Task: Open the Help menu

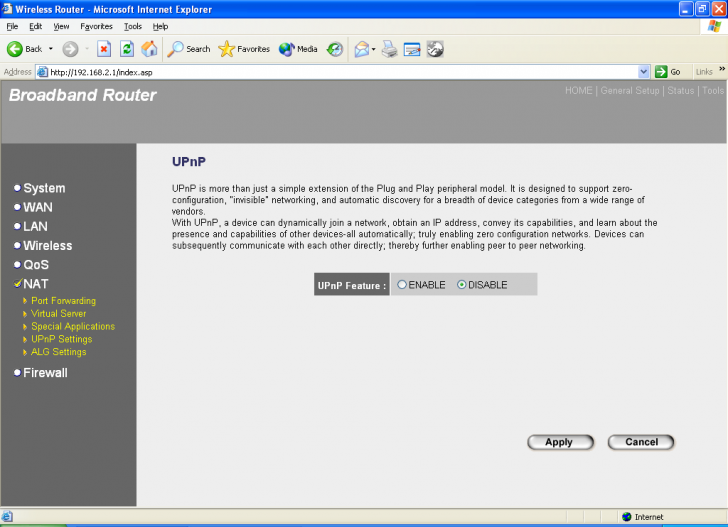Action: click(160, 26)
